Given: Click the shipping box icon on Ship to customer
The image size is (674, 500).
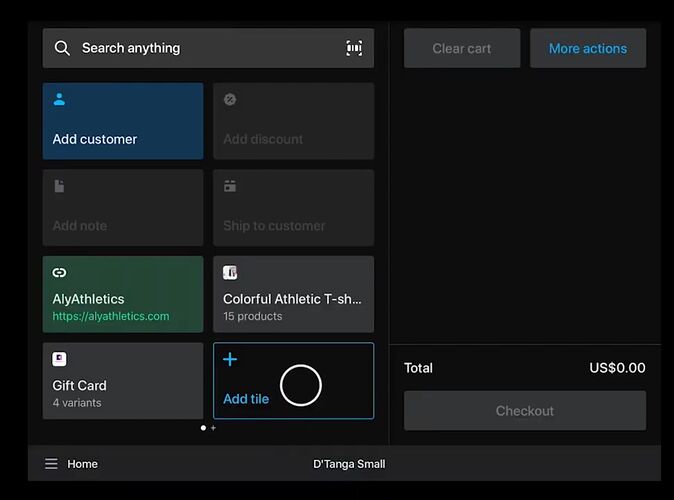Looking at the screenshot, I should [230, 186].
